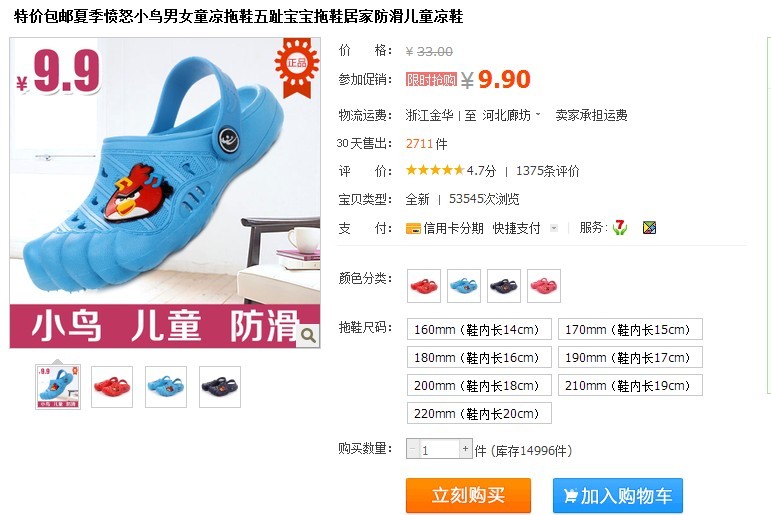This screenshot has width=771, height=515.
Task: Click the credit card installment icon
Action: (x=413, y=228)
